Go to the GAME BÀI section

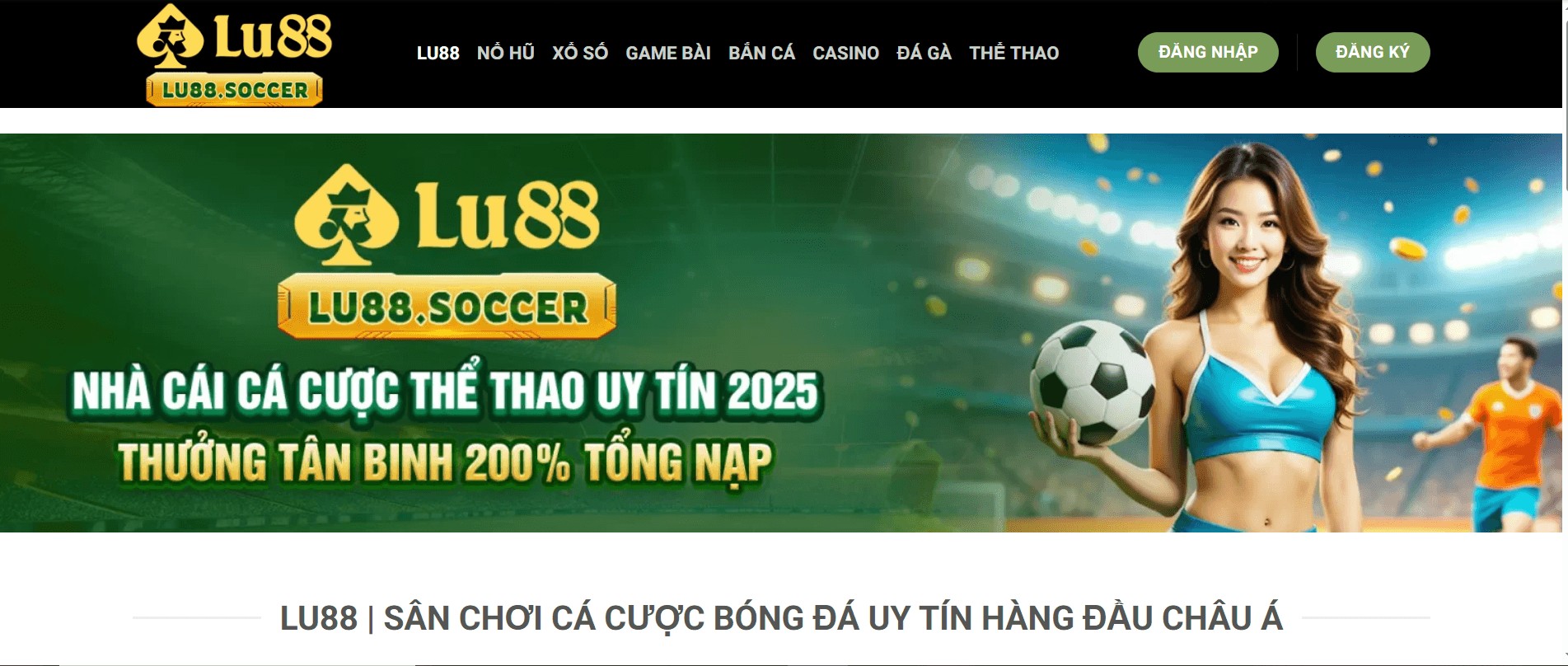click(x=668, y=53)
